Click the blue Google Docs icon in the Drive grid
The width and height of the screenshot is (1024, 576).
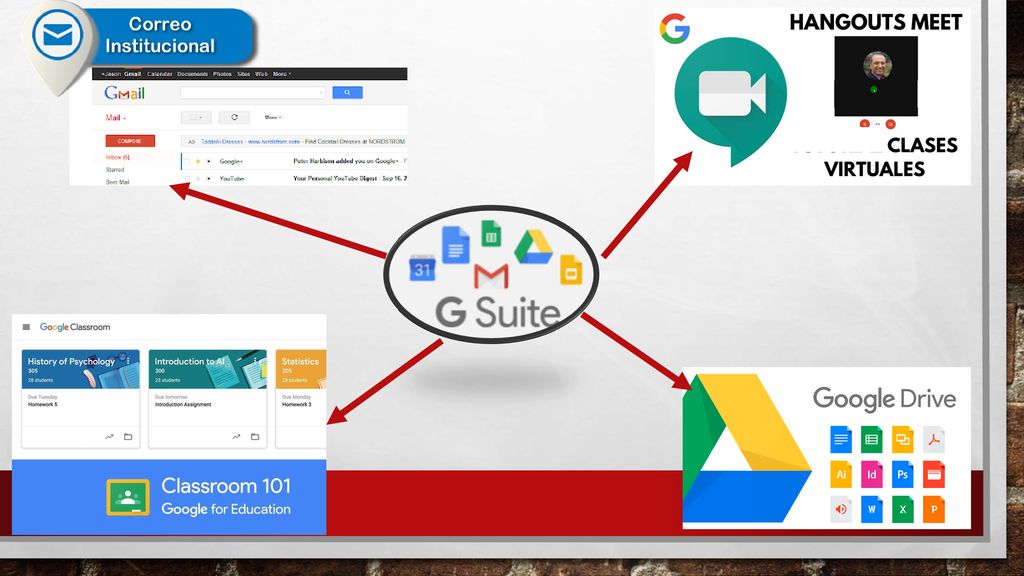tap(840, 440)
